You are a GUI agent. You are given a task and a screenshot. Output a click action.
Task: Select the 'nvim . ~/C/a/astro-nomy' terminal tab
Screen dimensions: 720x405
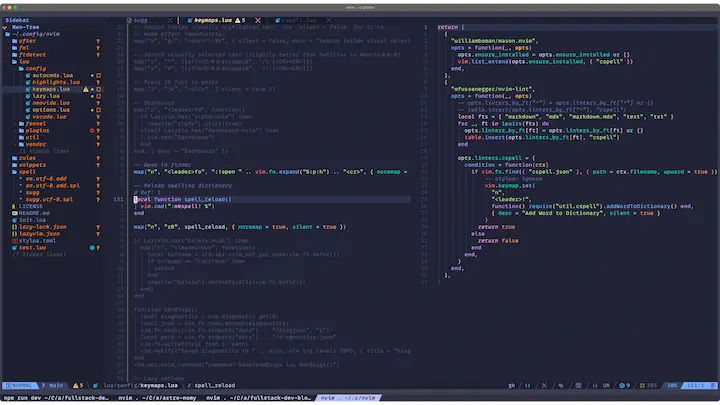click(x=157, y=398)
